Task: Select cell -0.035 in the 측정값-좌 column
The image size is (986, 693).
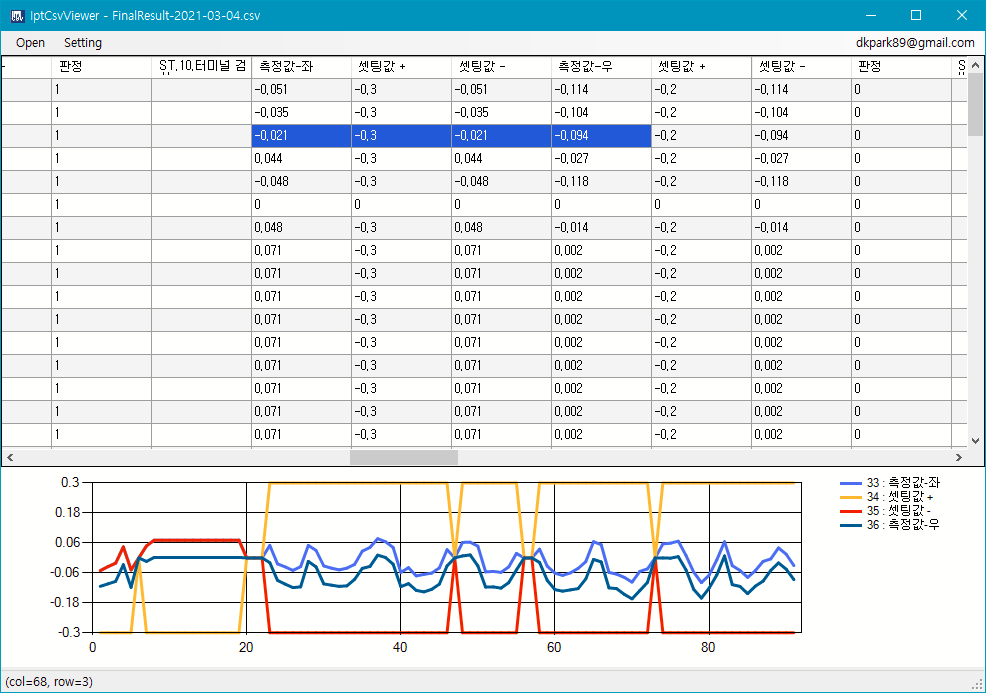Action: pos(301,113)
